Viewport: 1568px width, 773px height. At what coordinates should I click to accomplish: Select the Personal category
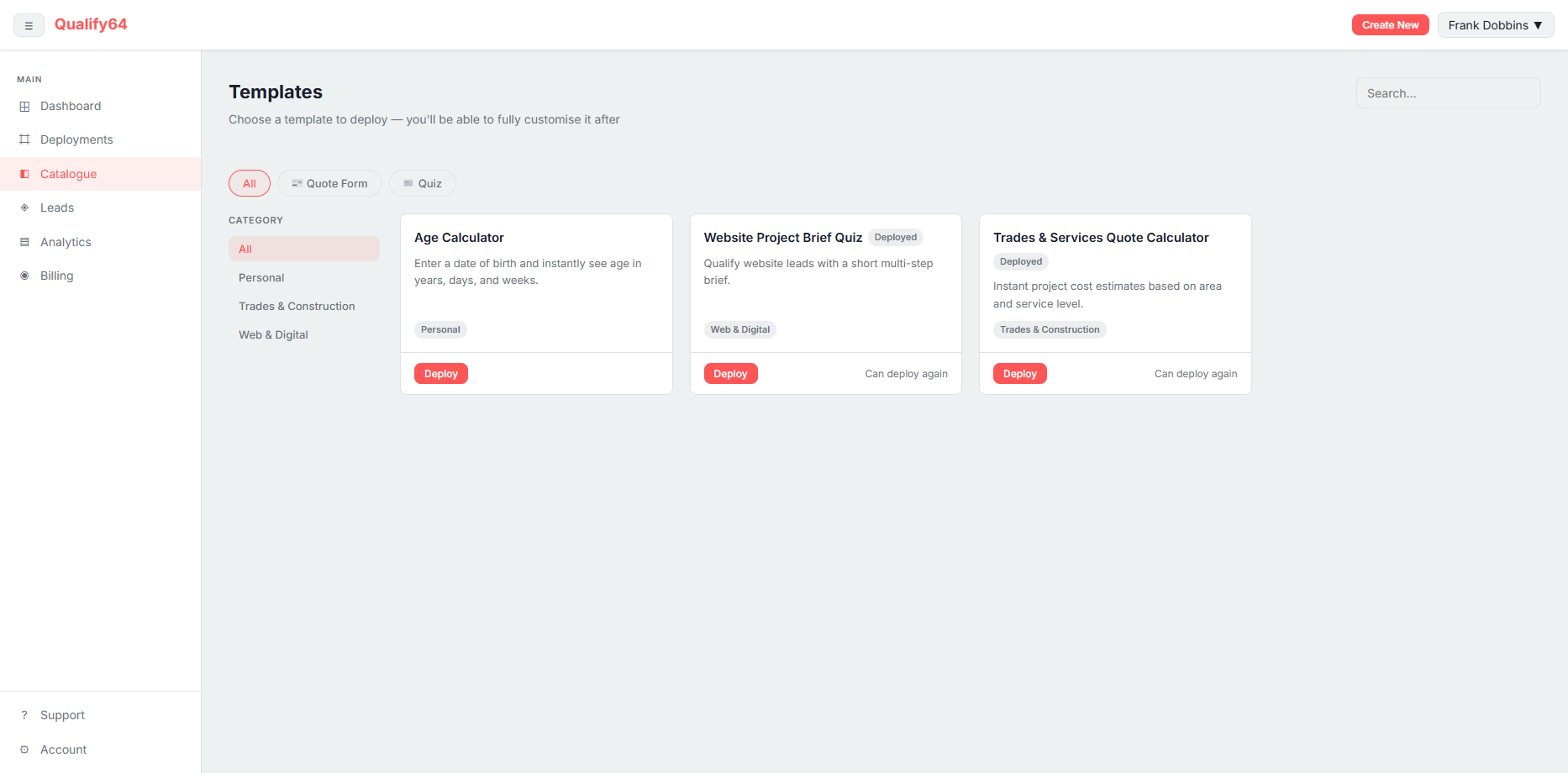(x=304, y=277)
